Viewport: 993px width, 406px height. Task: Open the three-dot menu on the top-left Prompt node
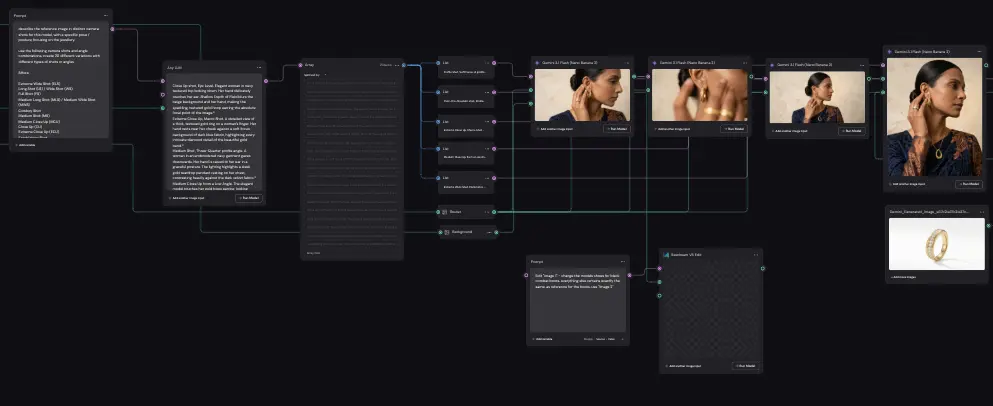pyautogui.click(x=106, y=15)
